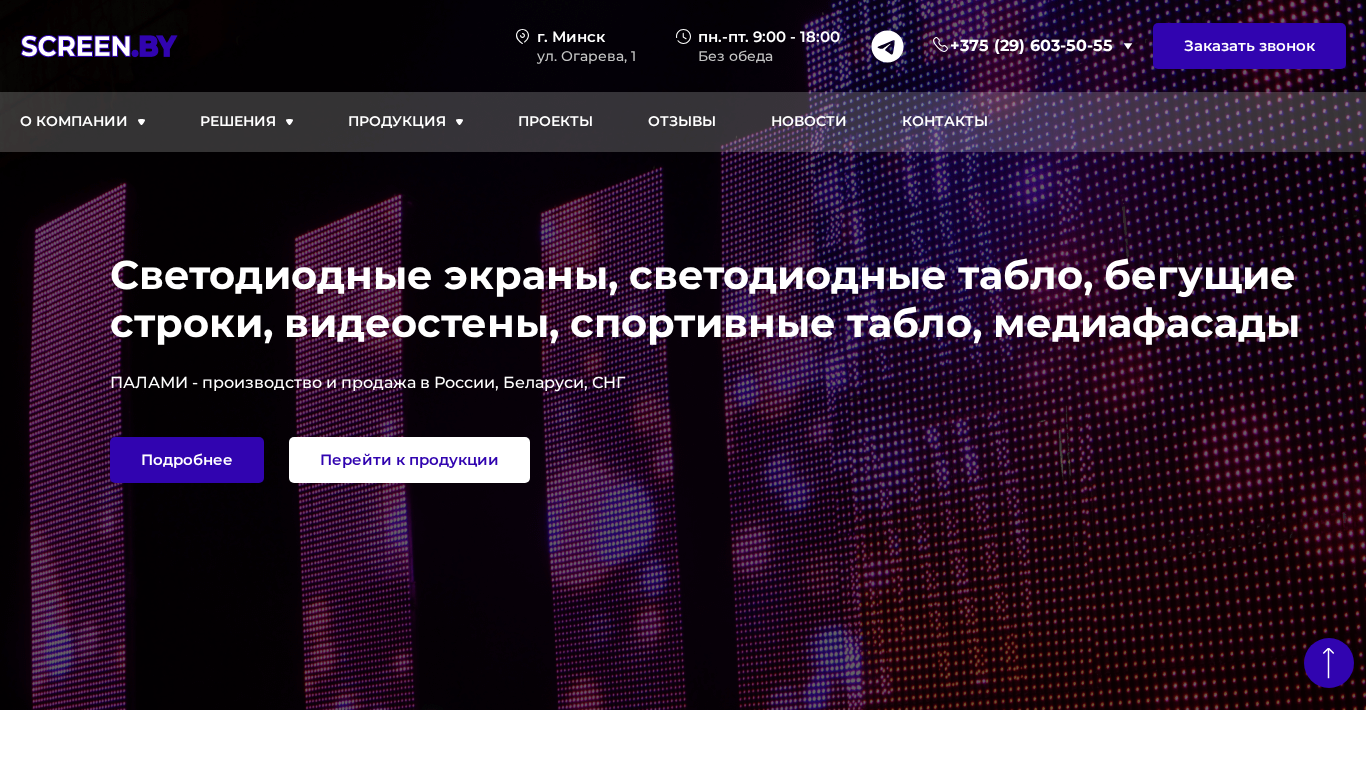Screen dimensions: 1366x768
Task: Click the Светодиодные экраны main heading
Action: coord(705,299)
